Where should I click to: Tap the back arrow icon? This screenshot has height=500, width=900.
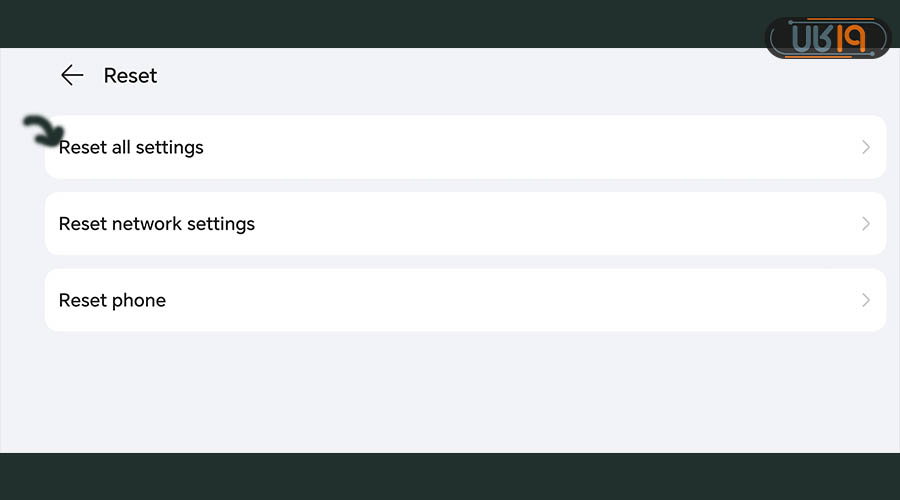(x=72, y=76)
